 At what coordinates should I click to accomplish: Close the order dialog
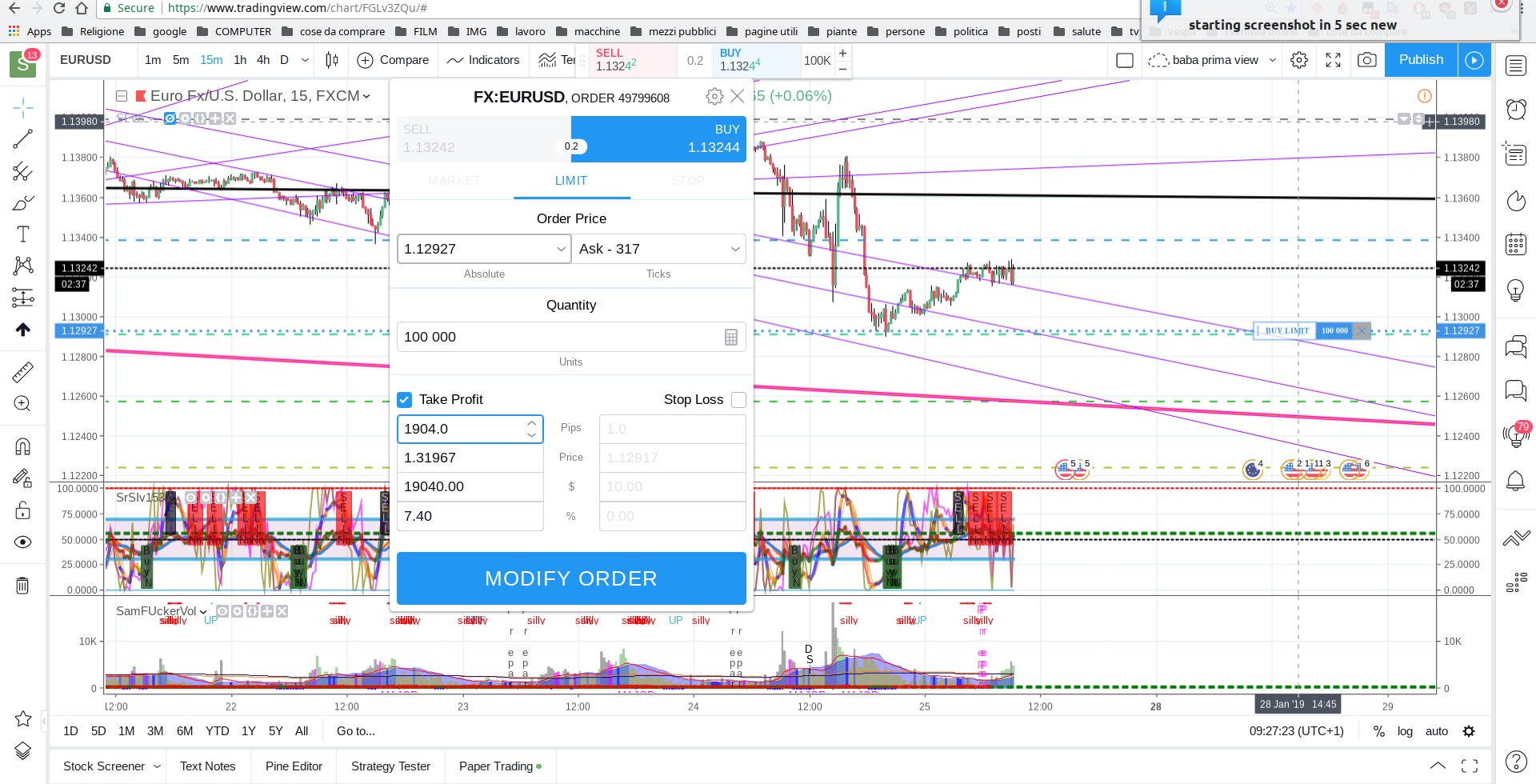(738, 97)
